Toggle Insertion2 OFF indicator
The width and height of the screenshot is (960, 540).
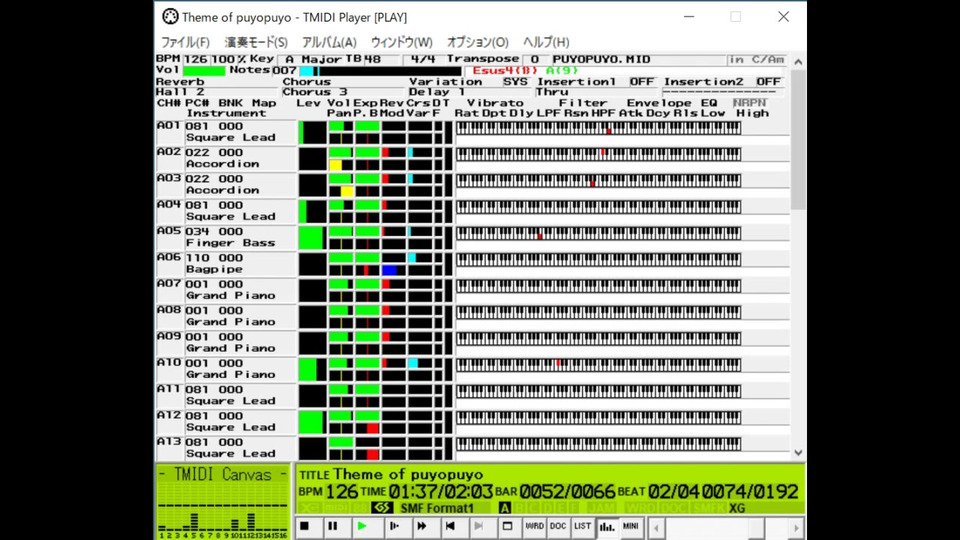pos(768,81)
